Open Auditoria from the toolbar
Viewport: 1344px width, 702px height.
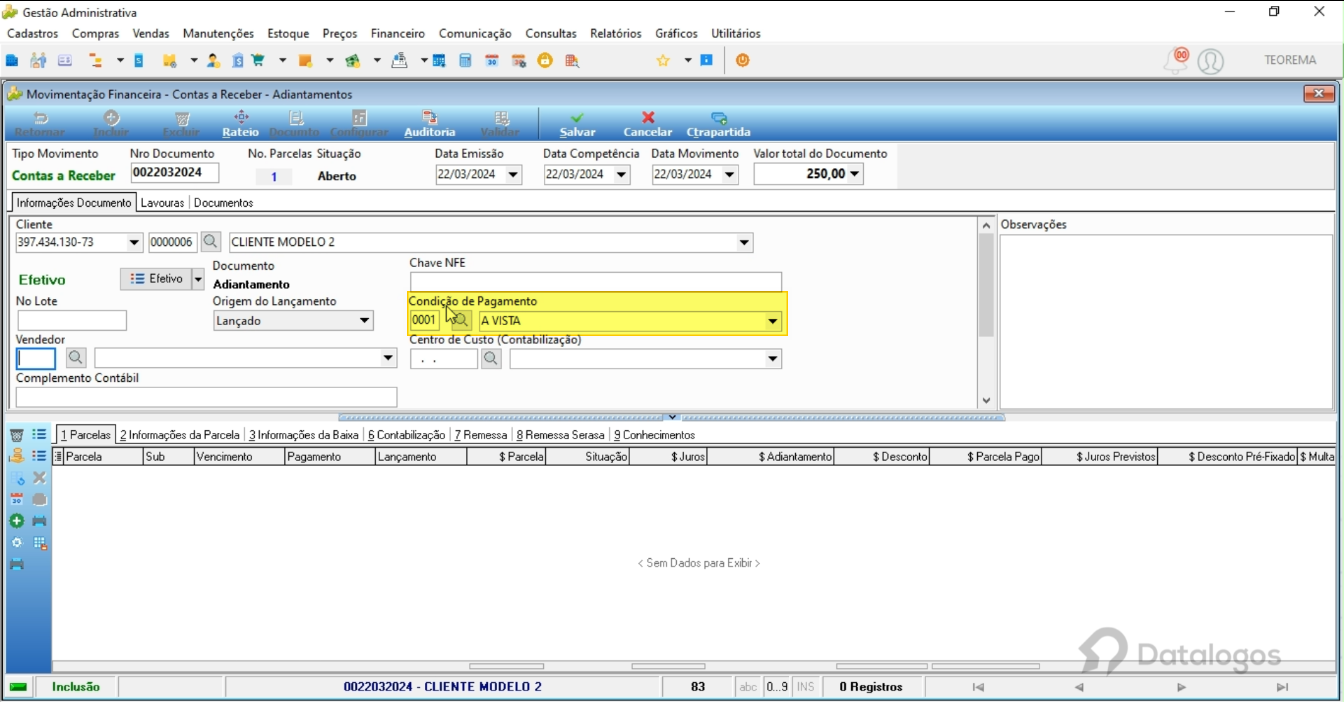[429, 124]
